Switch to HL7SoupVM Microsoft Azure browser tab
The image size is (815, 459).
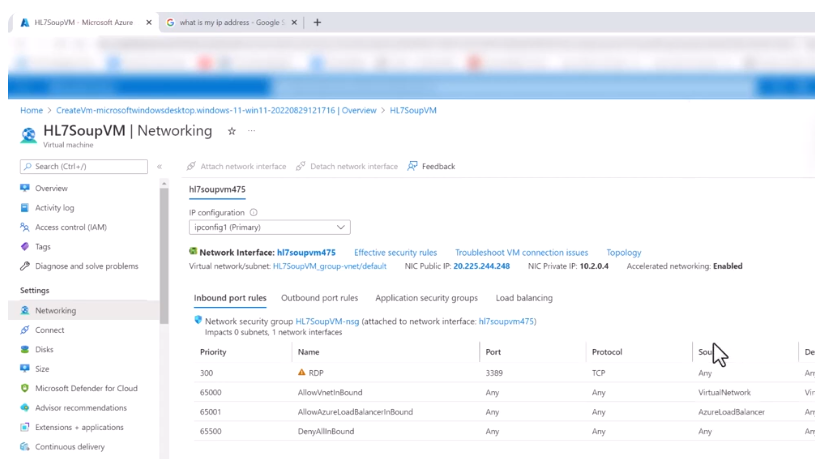point(84,22)
